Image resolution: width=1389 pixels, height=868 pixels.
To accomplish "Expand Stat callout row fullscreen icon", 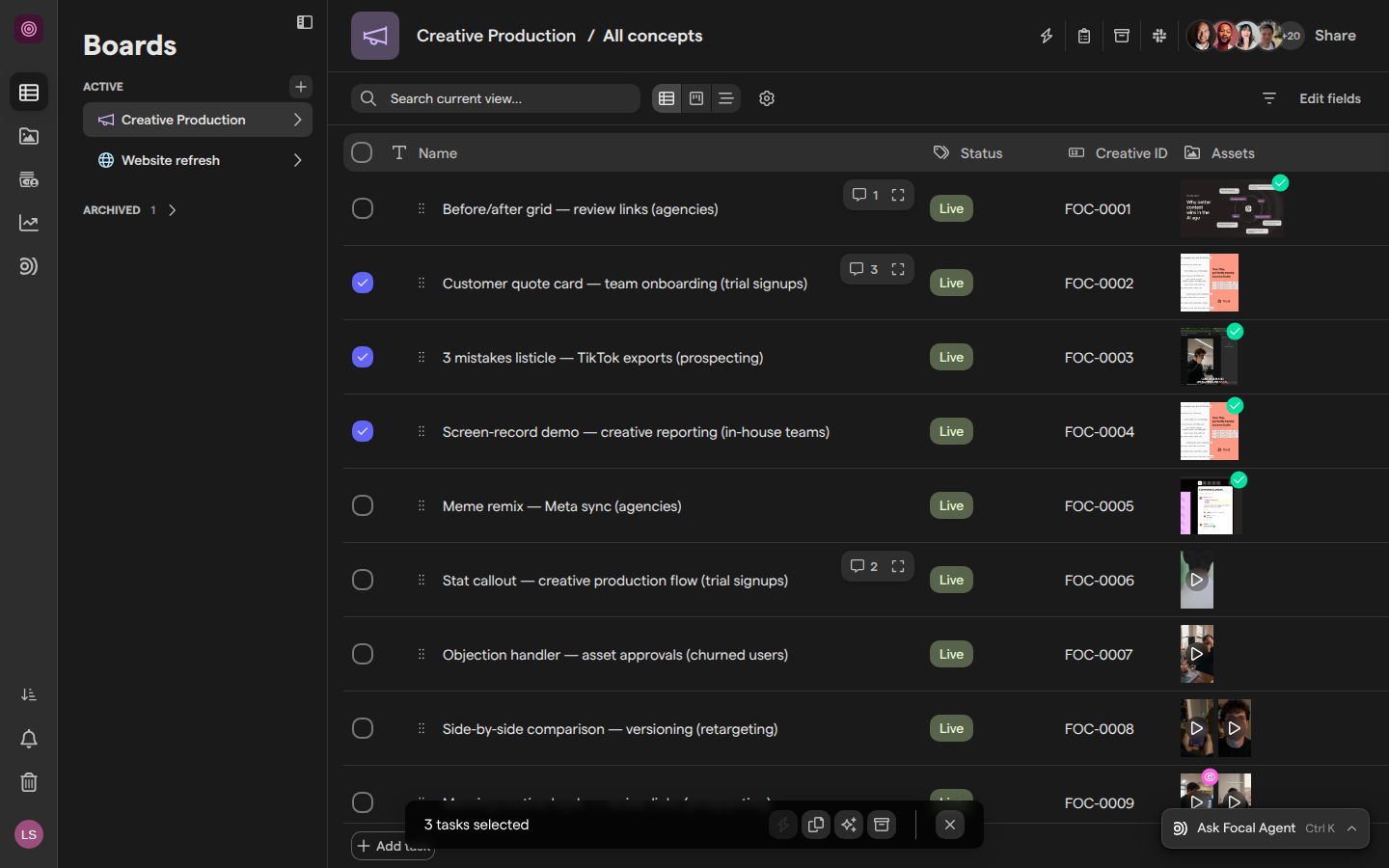I will [898, 566].
